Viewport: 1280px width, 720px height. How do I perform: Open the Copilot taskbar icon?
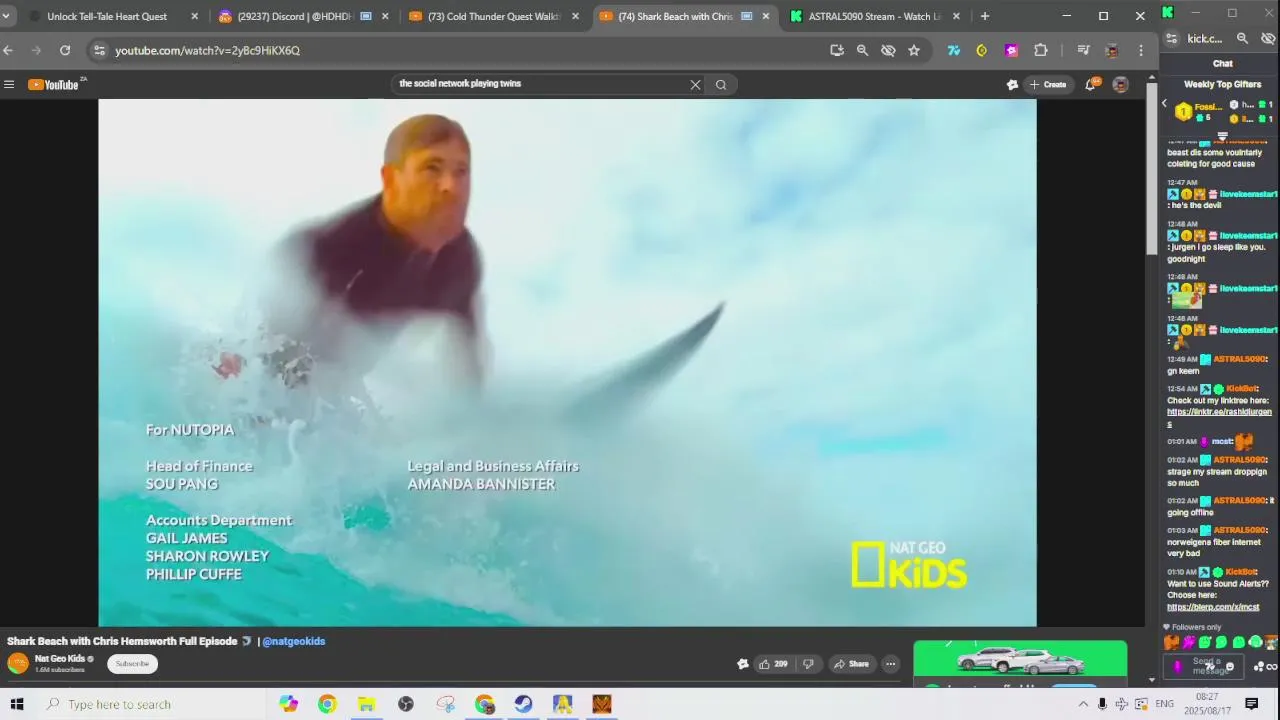[x=289, y=704]
